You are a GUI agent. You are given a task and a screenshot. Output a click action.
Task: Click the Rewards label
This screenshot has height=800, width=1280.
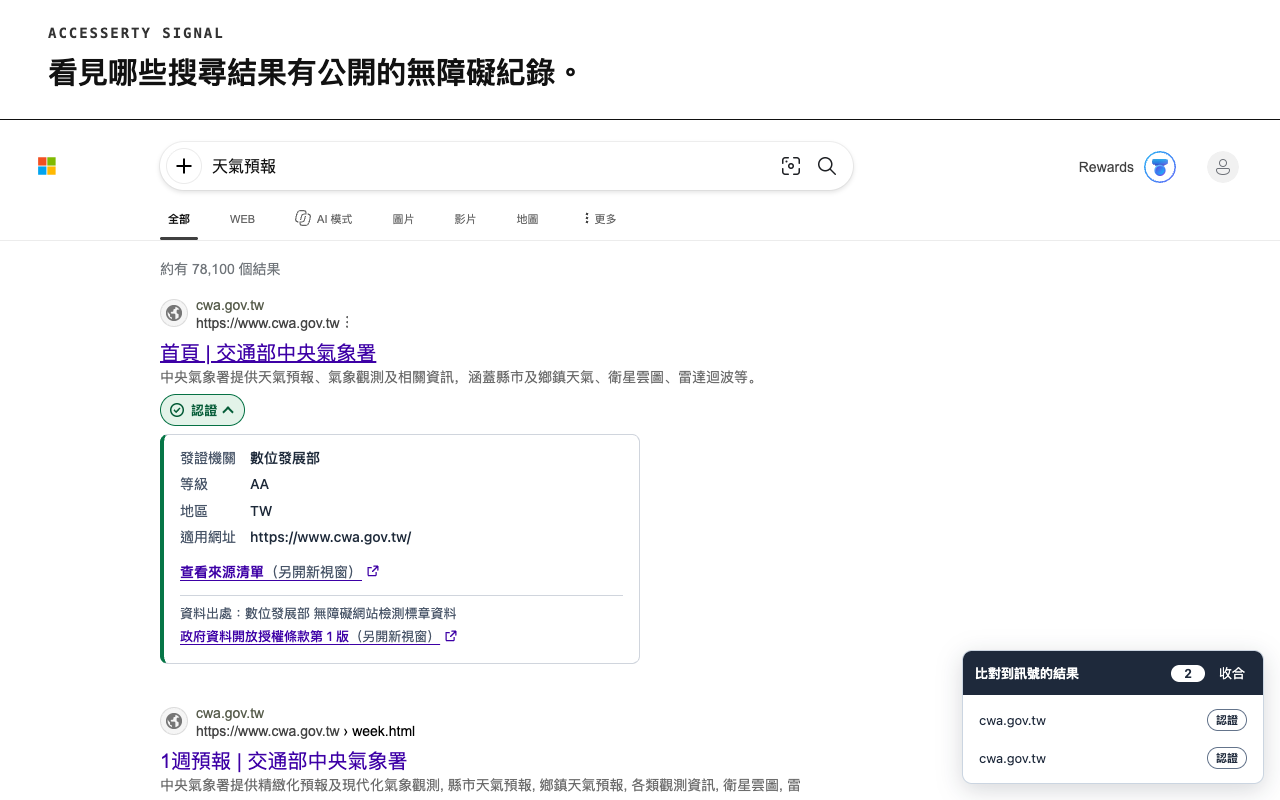pos(1106,167)
